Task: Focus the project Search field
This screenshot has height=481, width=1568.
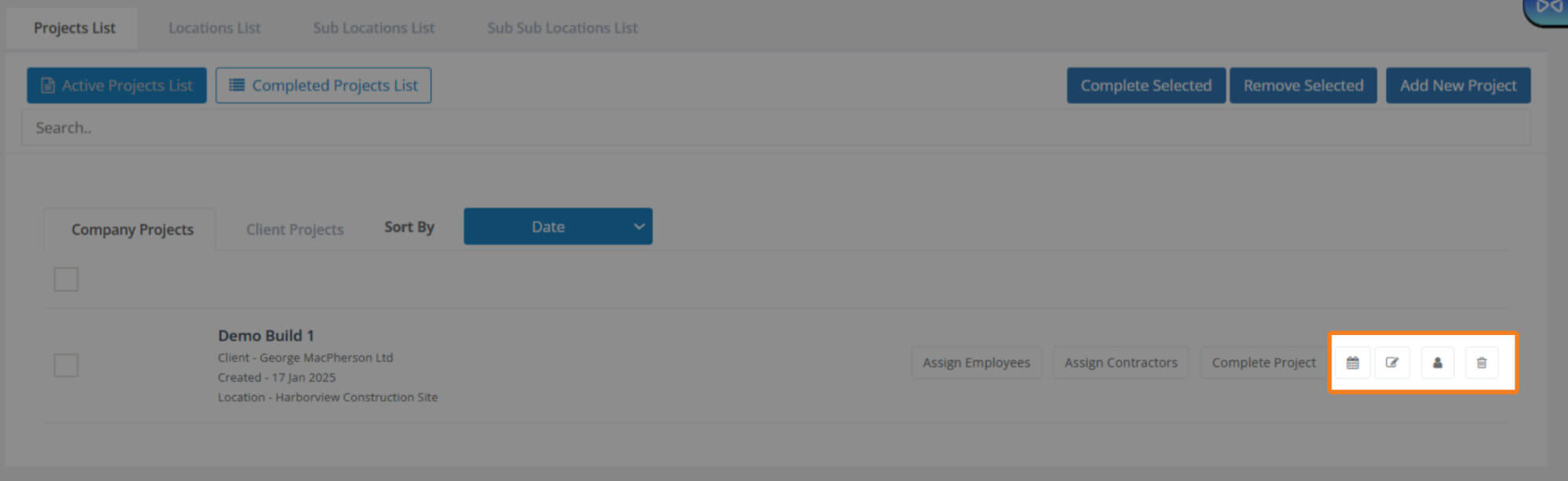Action: [775, 128]
